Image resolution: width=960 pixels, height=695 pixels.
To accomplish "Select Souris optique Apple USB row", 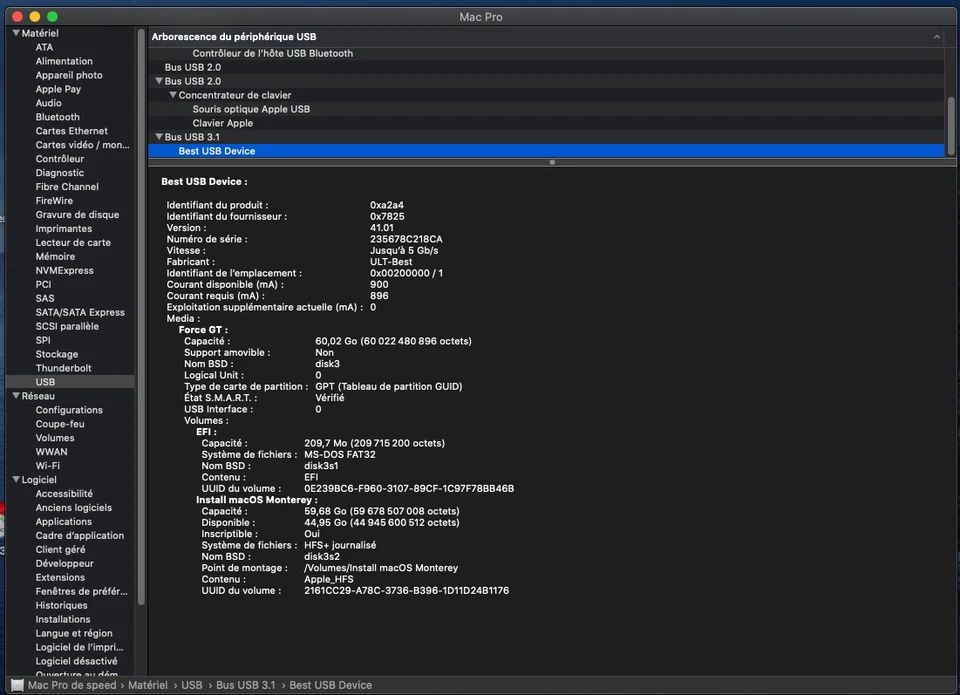I will click(546, 109).
